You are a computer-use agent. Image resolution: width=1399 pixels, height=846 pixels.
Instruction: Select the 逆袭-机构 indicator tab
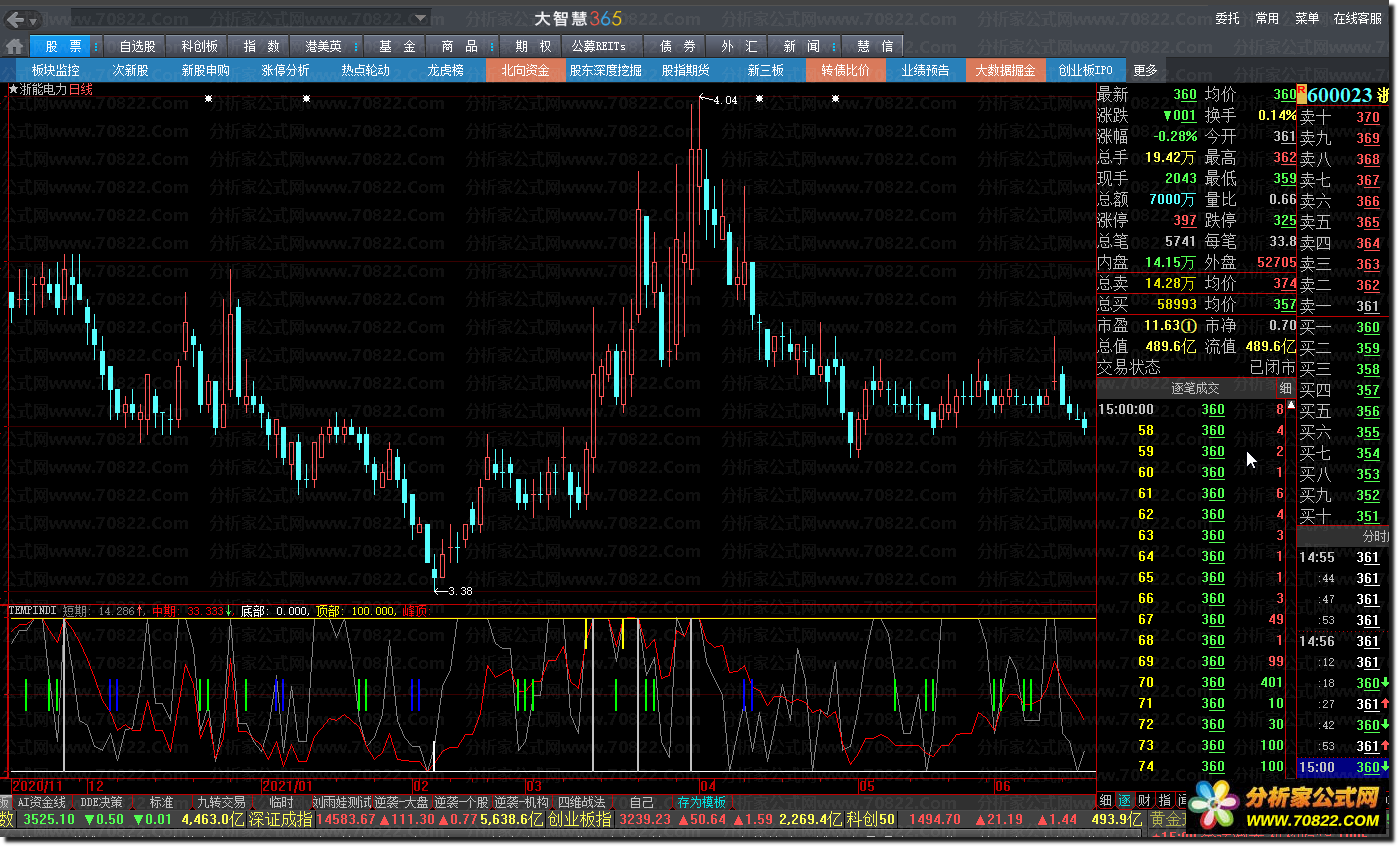click(522, 802)
